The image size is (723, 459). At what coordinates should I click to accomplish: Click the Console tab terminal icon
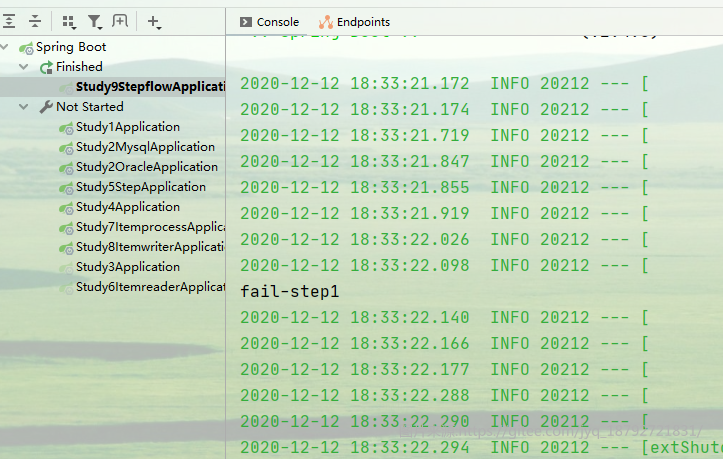tap(246, 22)
